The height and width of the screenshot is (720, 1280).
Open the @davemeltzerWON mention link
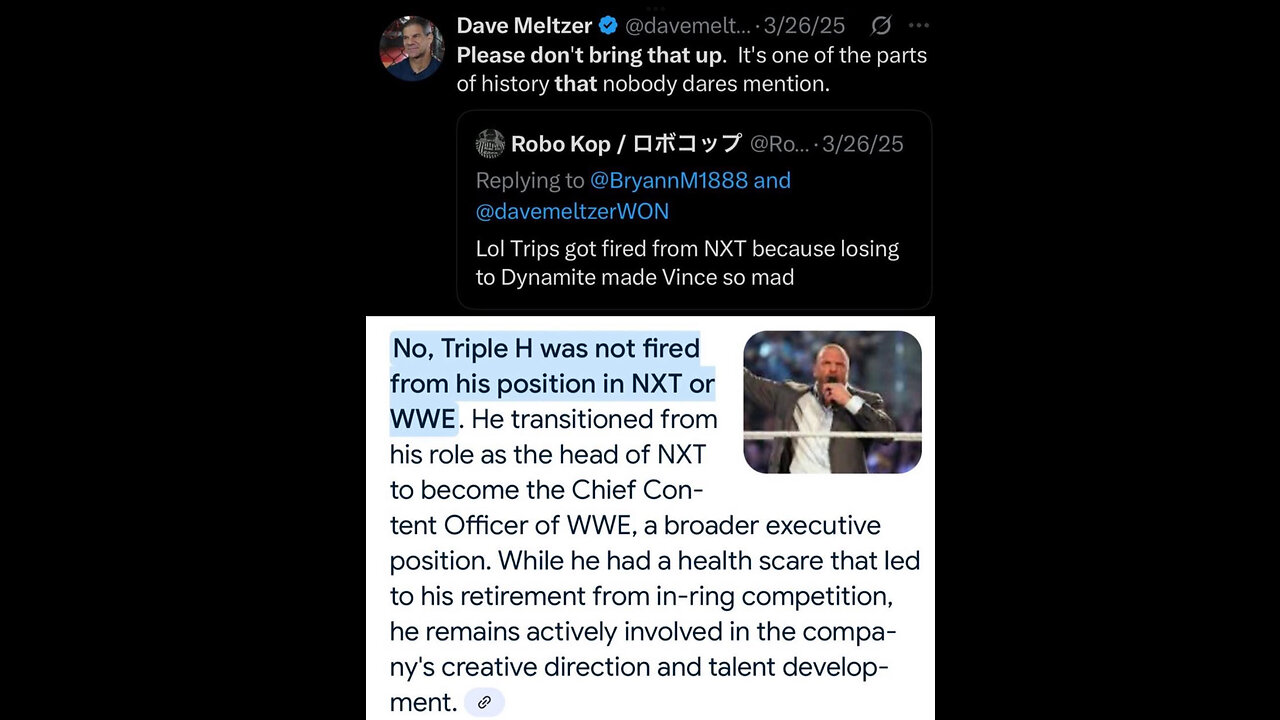[572, 212]
